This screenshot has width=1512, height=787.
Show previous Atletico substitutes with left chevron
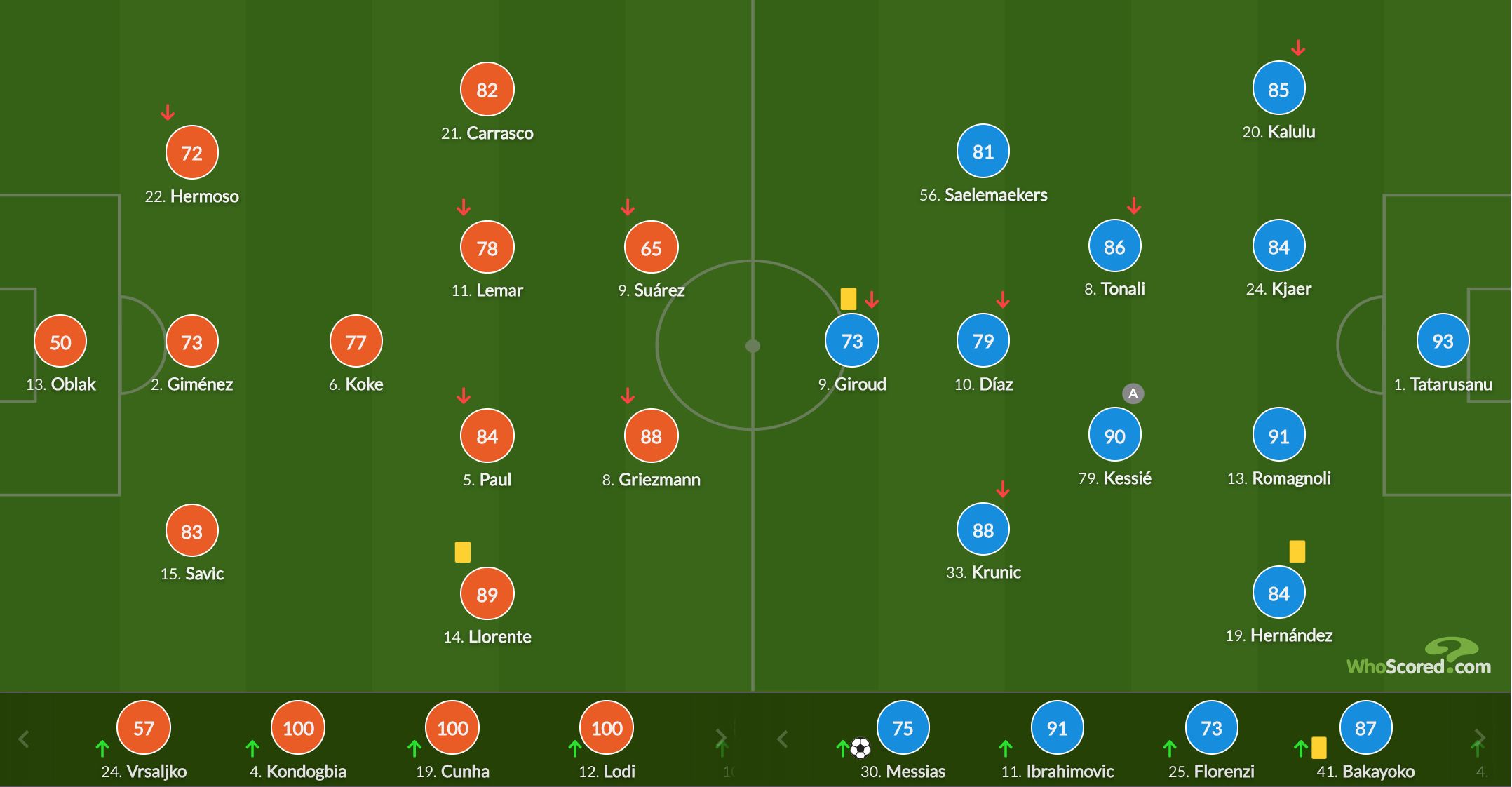click(x=23, y=739)
